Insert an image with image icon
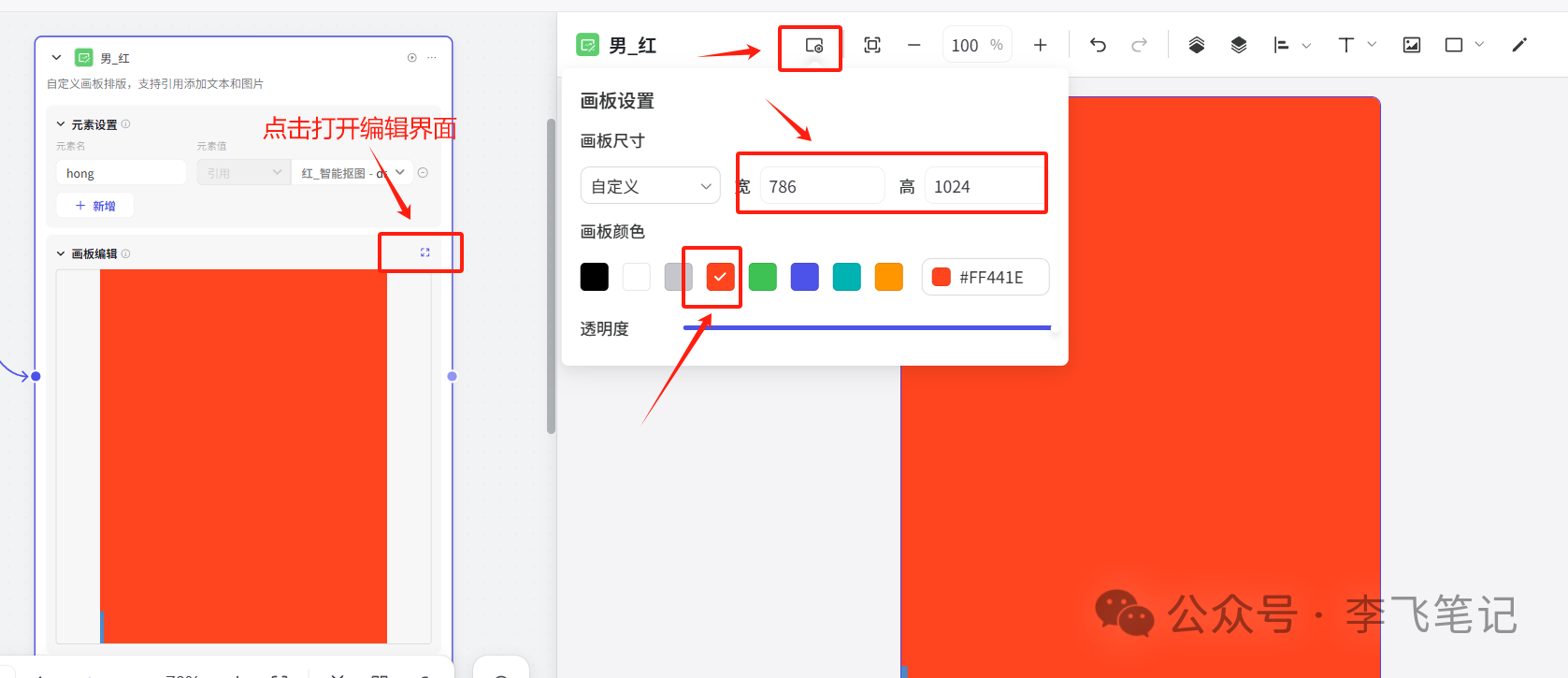Viewport: 1568px width, 678px height. click(x=1412, y=45)
